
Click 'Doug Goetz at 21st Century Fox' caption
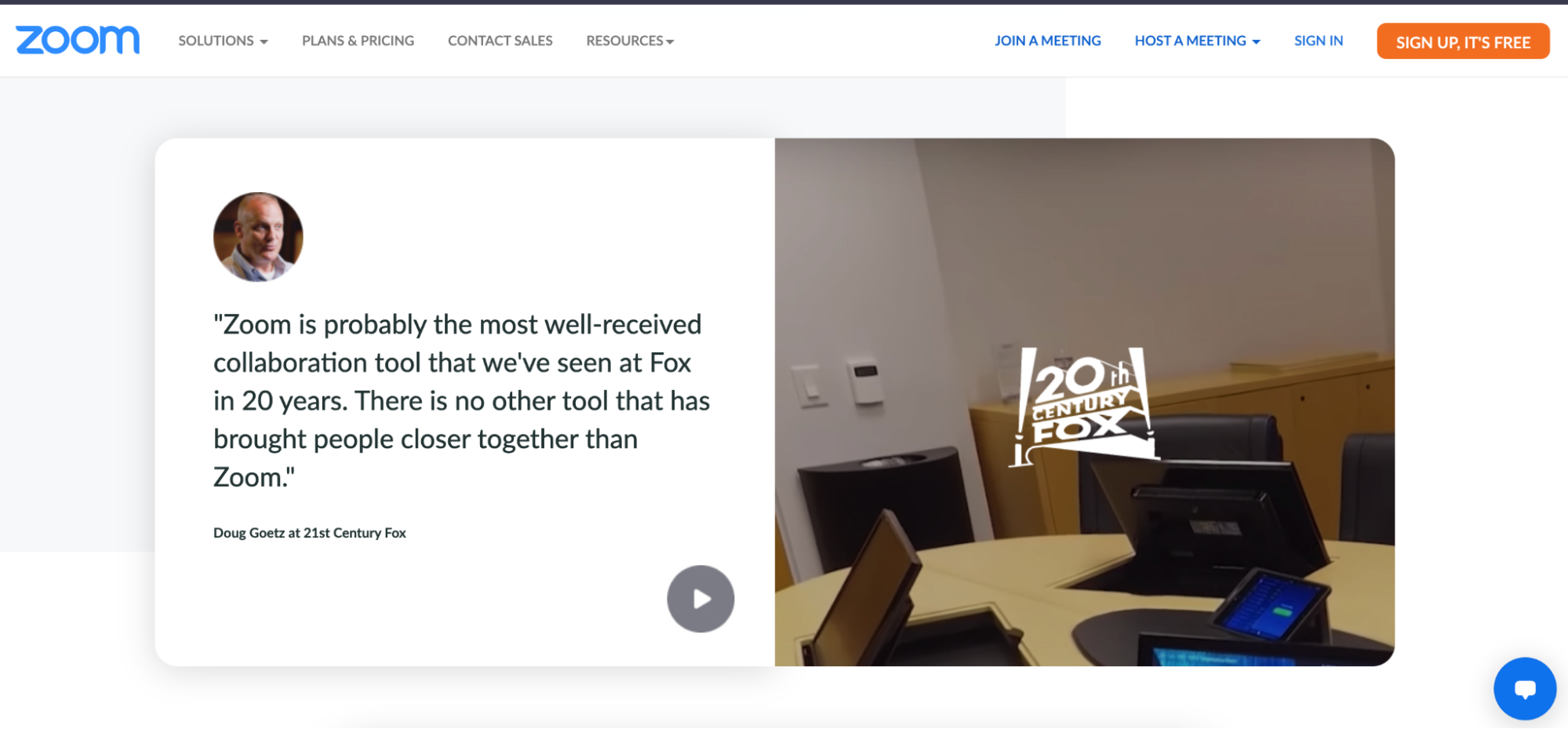[310, 533]
